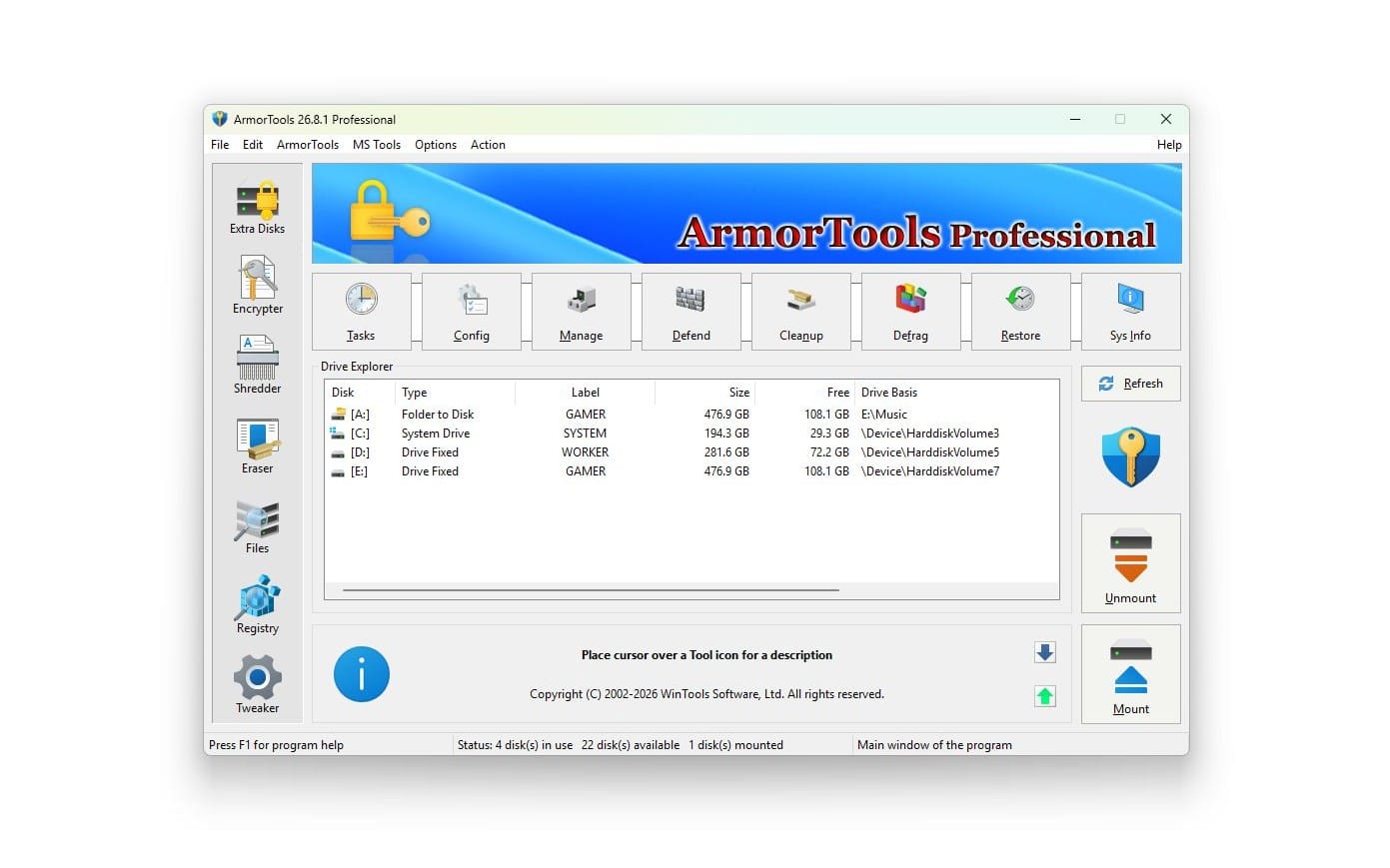Sort drives by Free column header

[x=805, y=393]
